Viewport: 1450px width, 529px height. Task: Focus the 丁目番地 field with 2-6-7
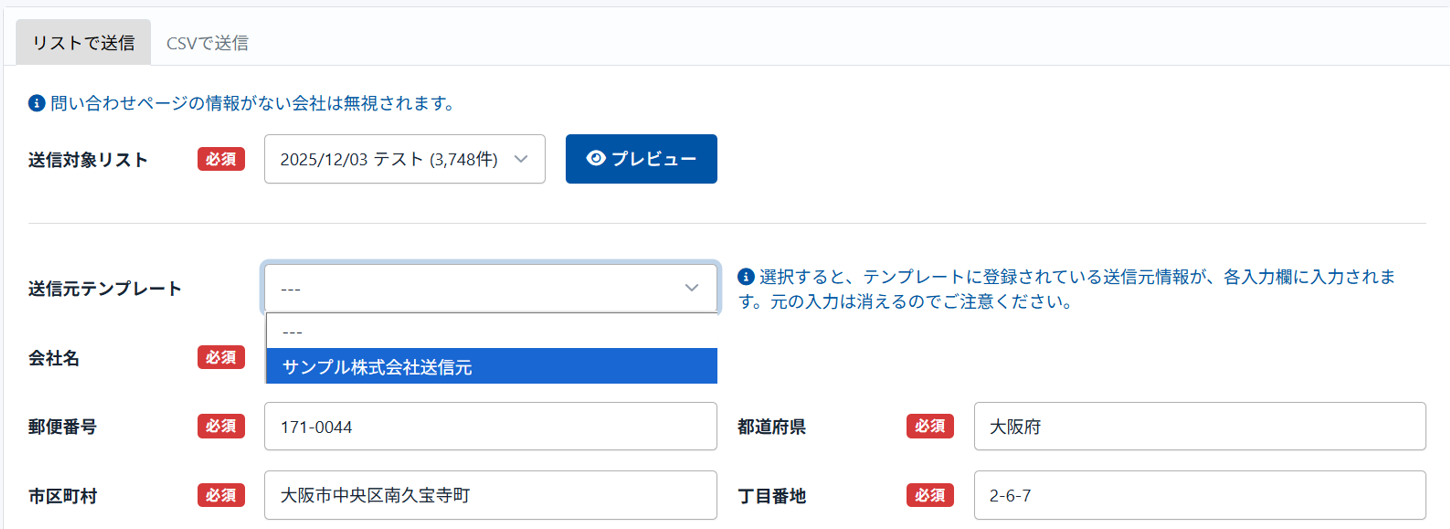(1198, 495)
